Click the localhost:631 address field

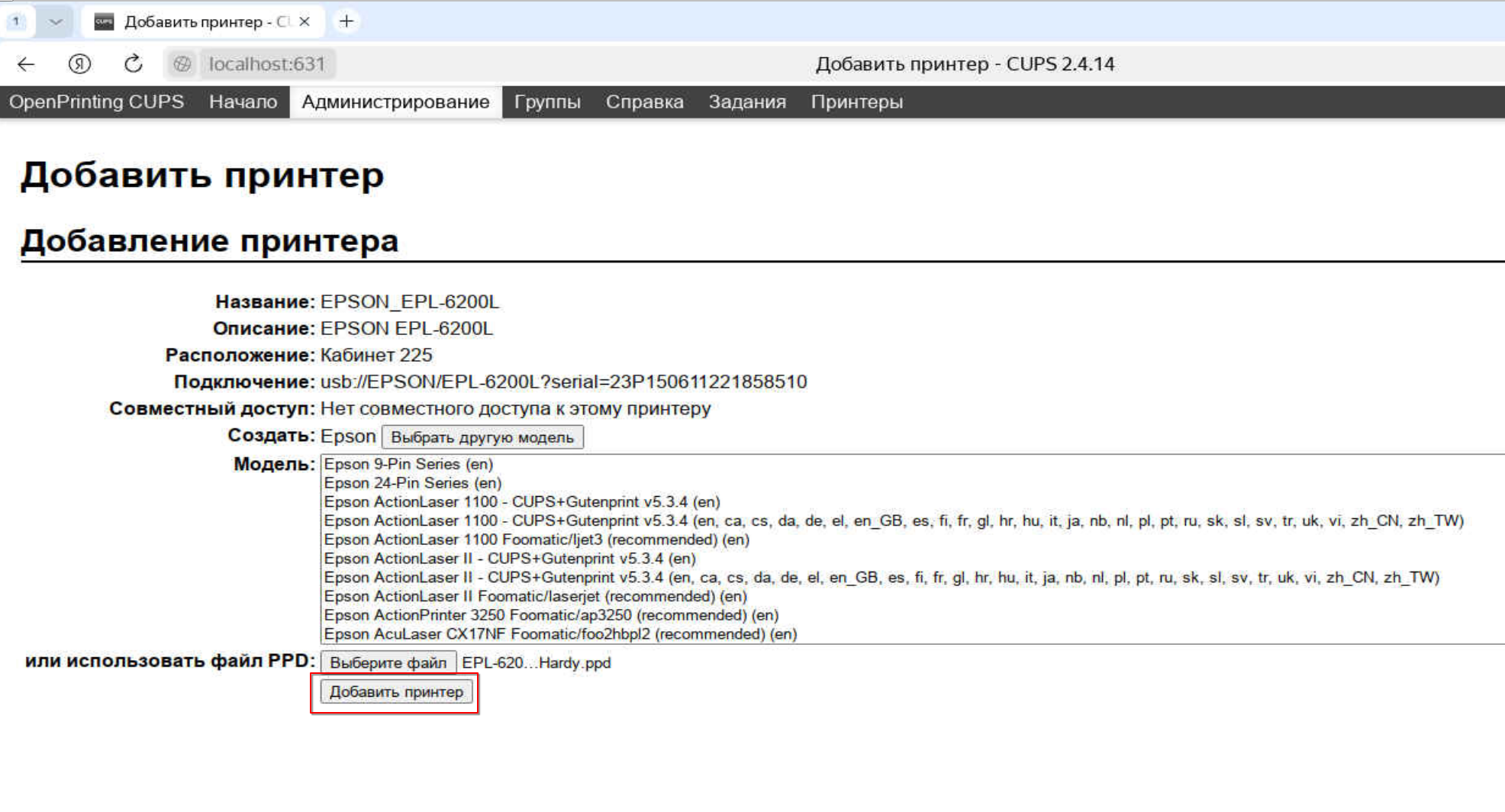[267, 64]
